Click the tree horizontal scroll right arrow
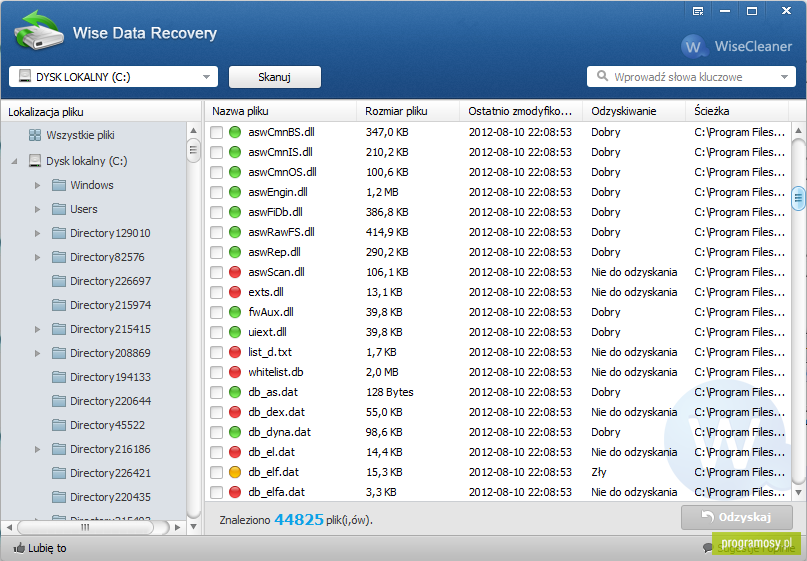The height and width of the screenshot is (561, 807). [x=178, y=528]
